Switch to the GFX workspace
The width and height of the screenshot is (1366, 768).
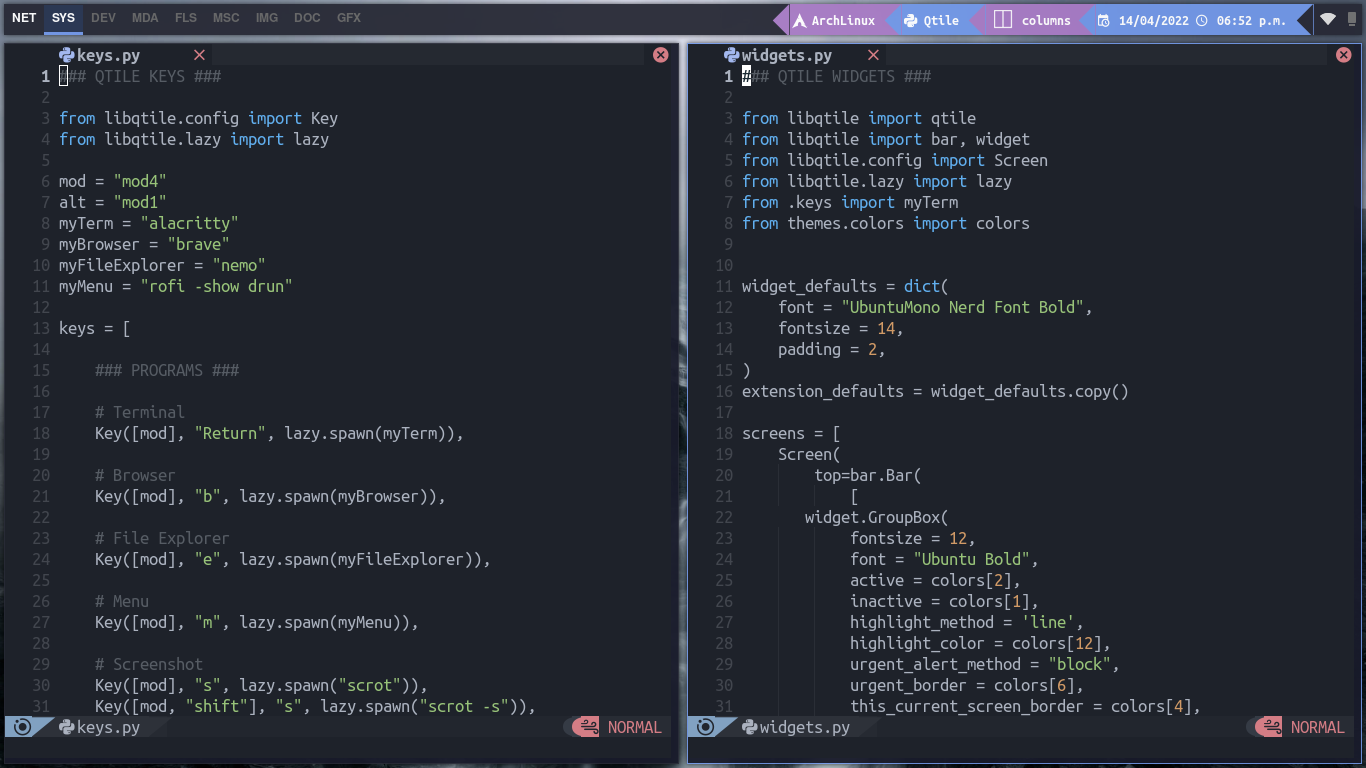coord(347,17)
